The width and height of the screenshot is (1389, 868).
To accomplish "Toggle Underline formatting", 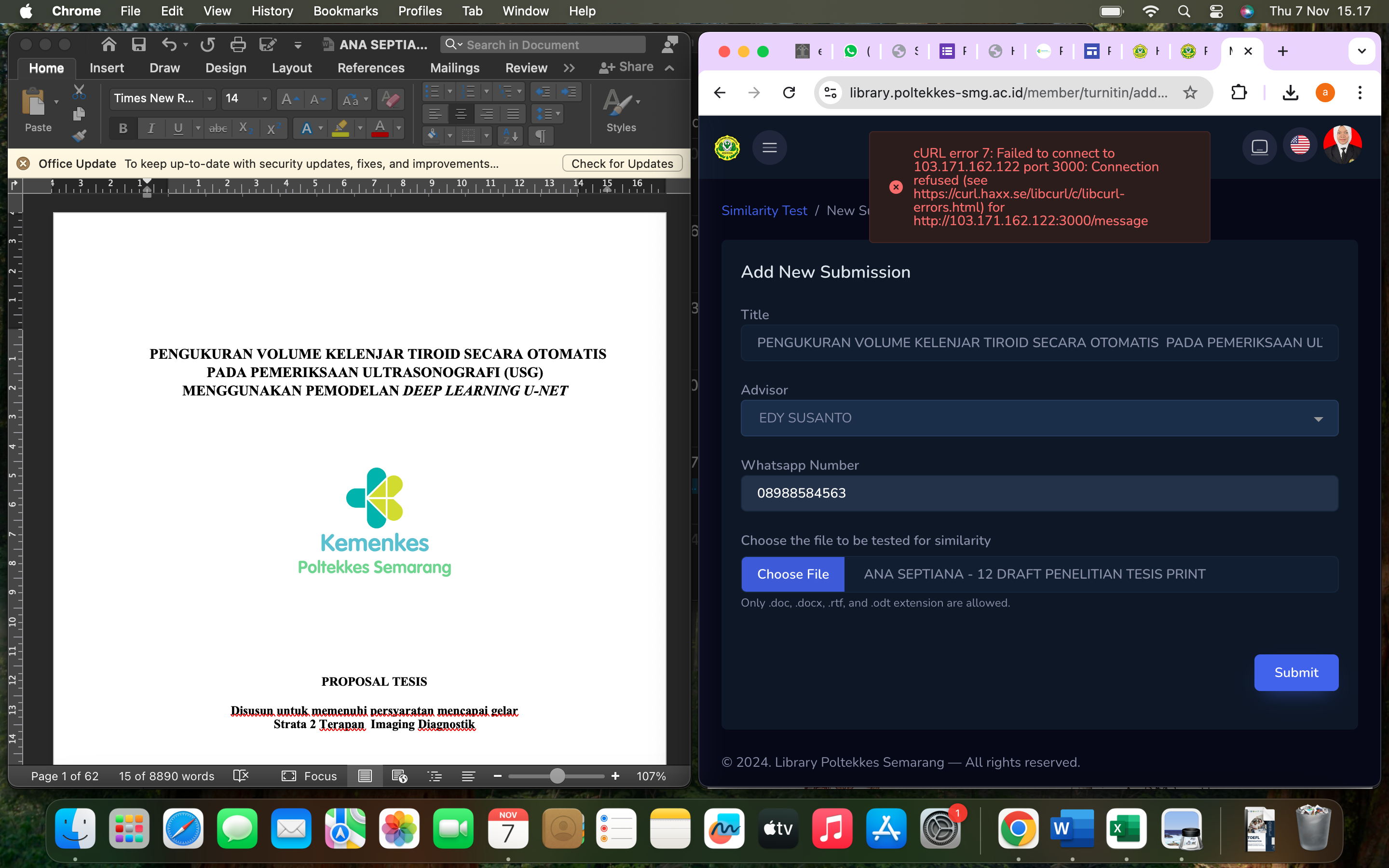I will tap(178, 129).
